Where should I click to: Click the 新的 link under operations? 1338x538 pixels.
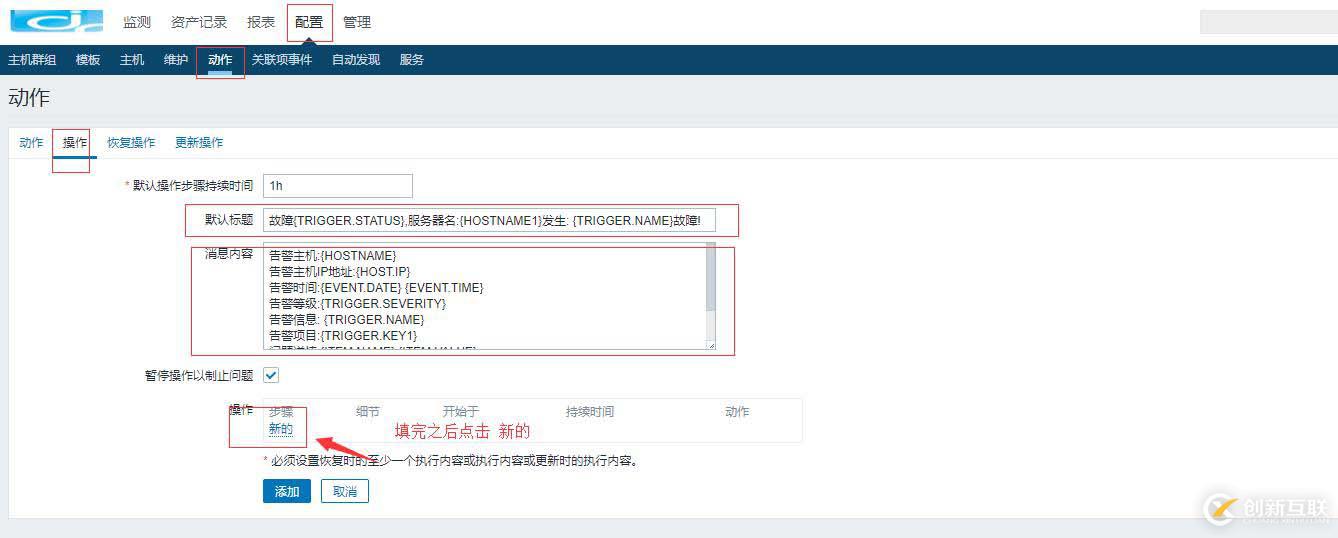(281, 430)
